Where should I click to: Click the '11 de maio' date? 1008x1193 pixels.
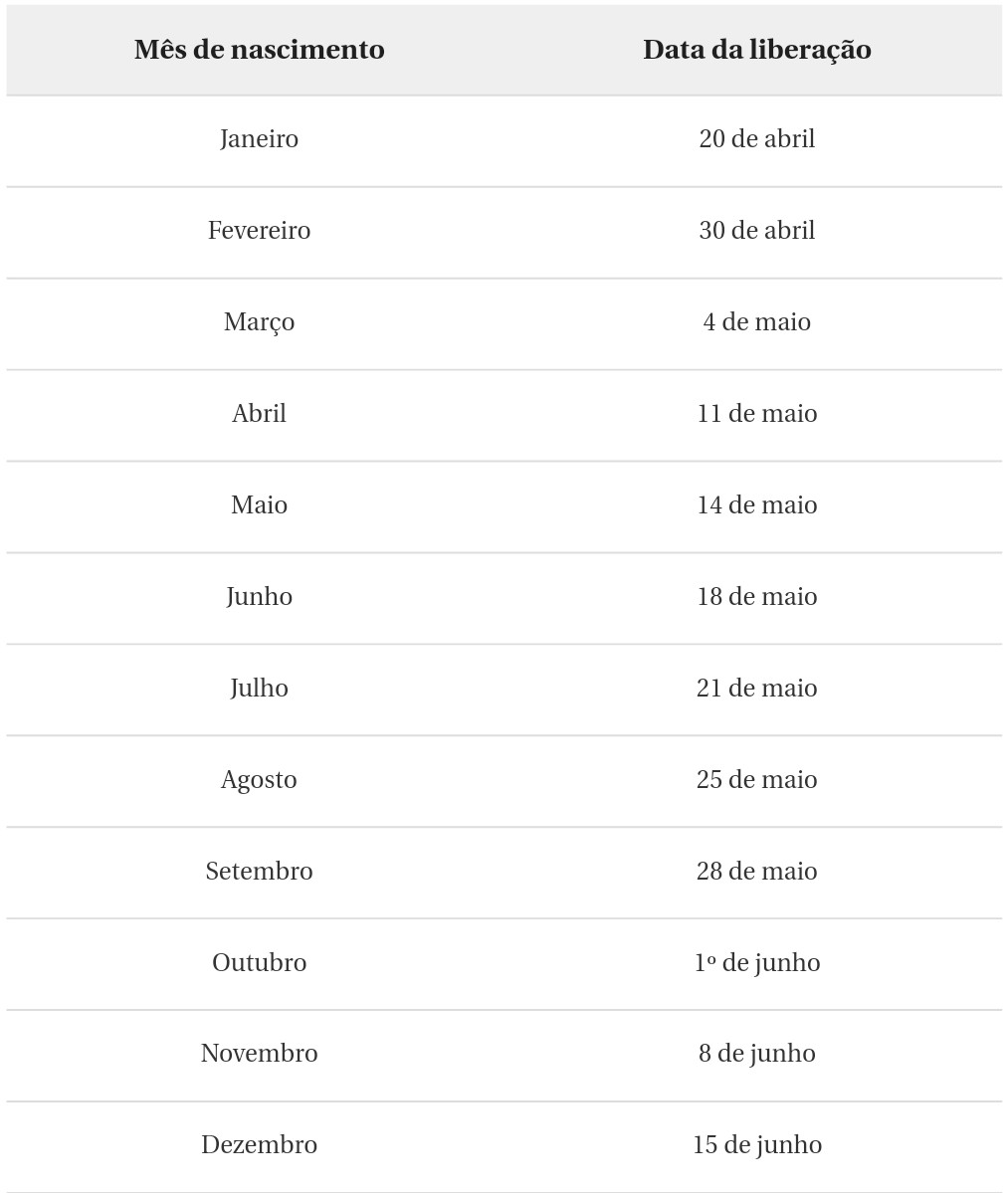click(x=757, y=413)
